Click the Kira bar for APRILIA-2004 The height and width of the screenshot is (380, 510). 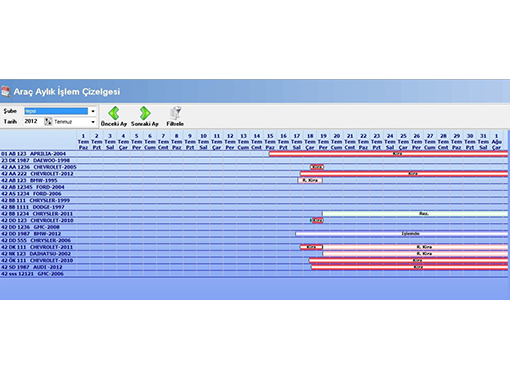[x=389, y=154]
